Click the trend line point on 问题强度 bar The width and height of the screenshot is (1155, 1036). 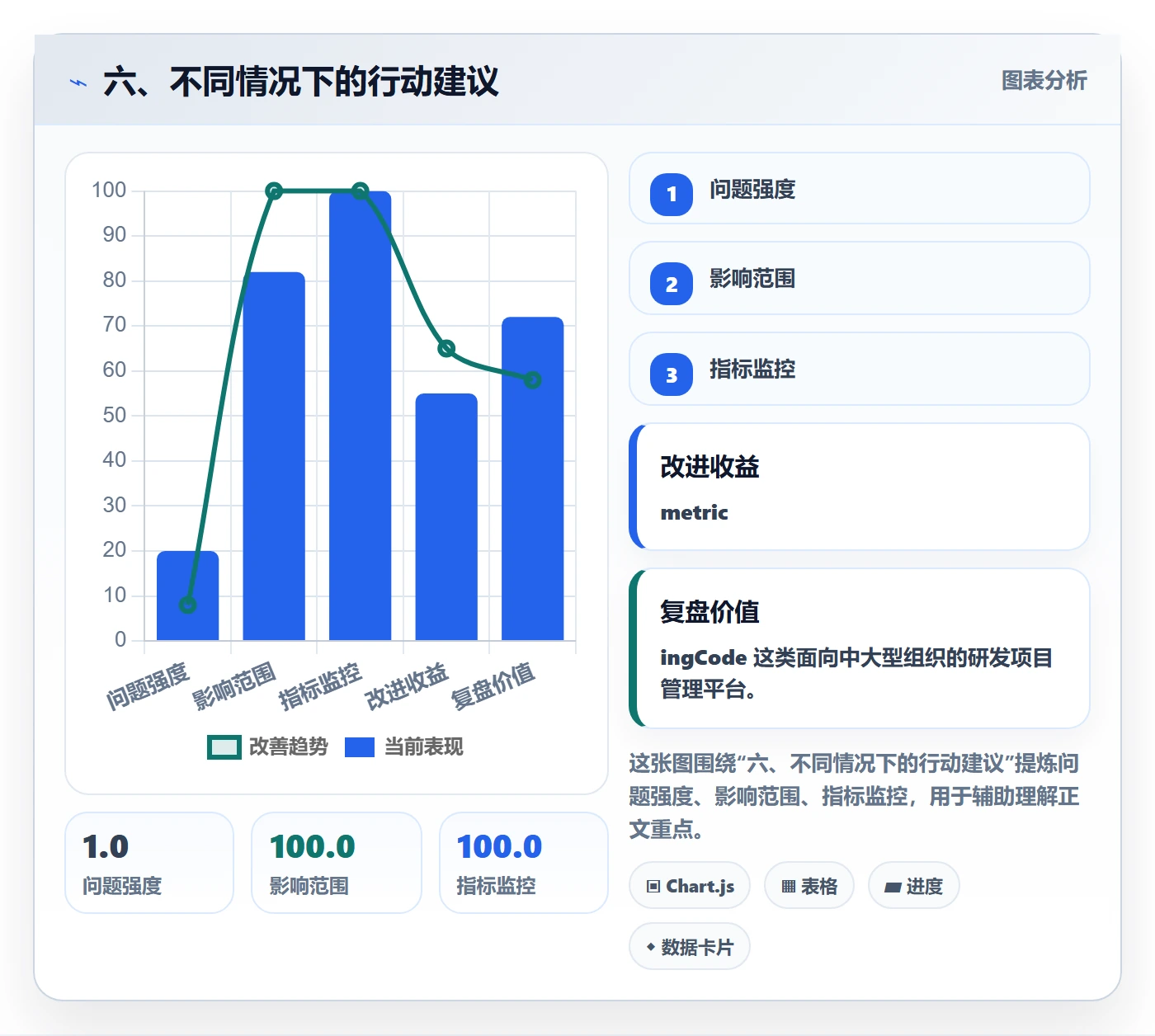(188, 605)
